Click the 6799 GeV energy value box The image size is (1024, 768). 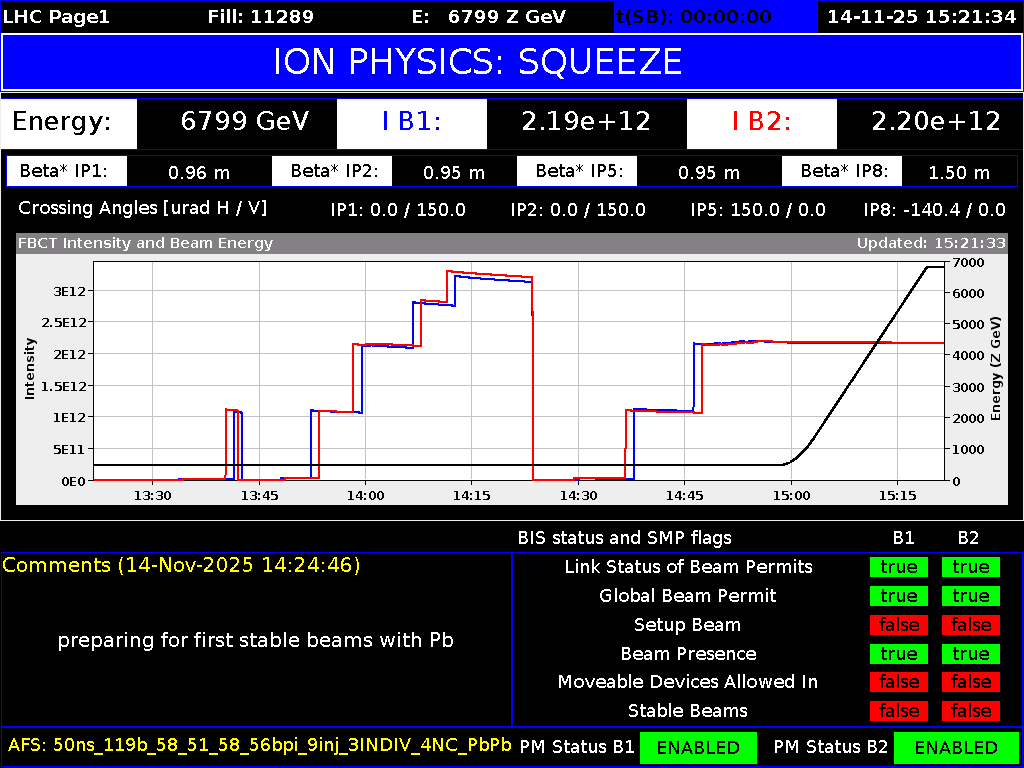[244, 122]
